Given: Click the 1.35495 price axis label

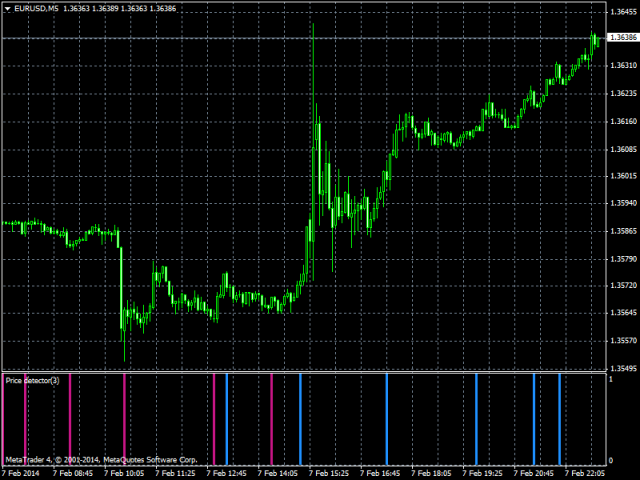Looking at the screenshot, I should [x=622, y=368].
